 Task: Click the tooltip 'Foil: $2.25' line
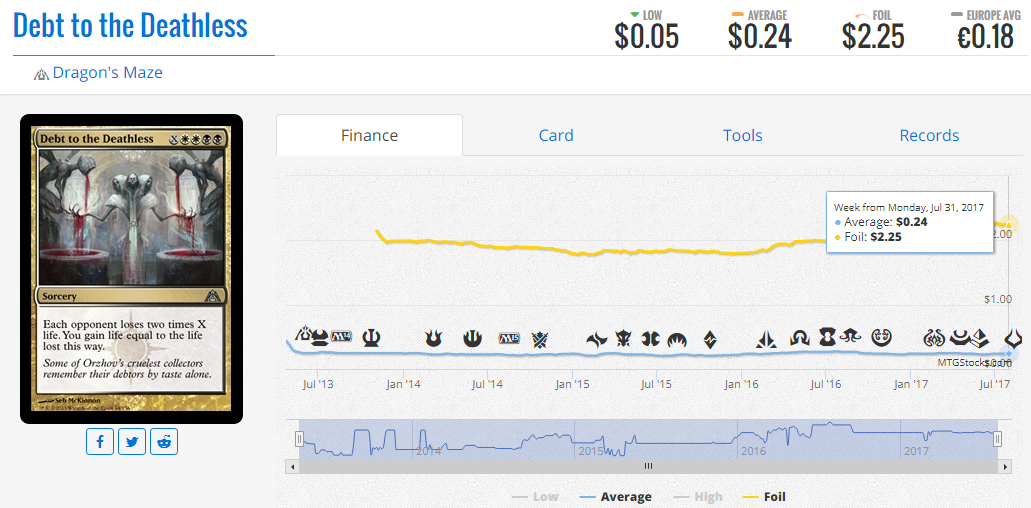click(868, 237)
